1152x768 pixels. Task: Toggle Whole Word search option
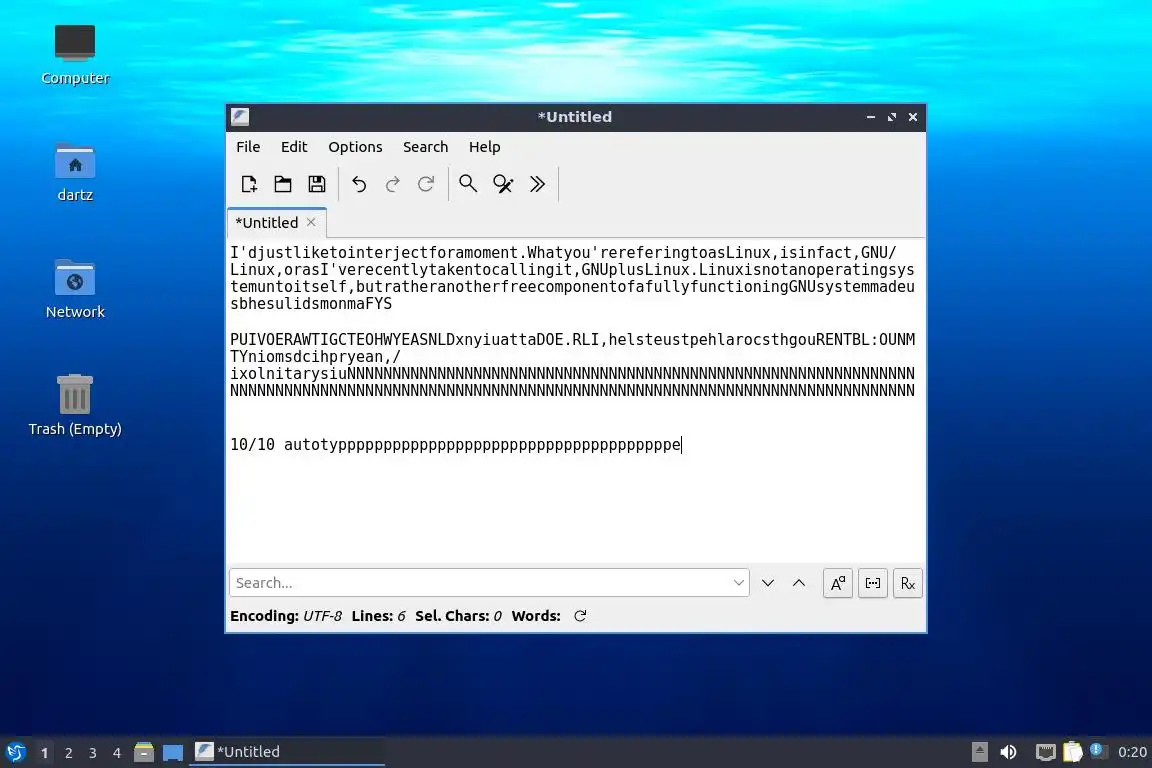(873, 584)
